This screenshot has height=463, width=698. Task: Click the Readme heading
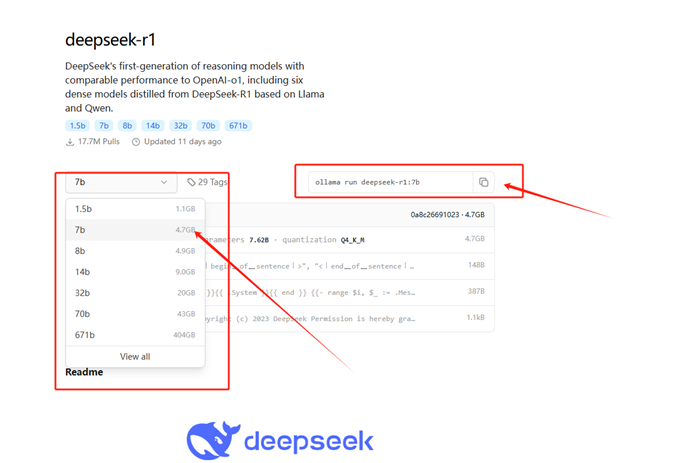point(84,372)
